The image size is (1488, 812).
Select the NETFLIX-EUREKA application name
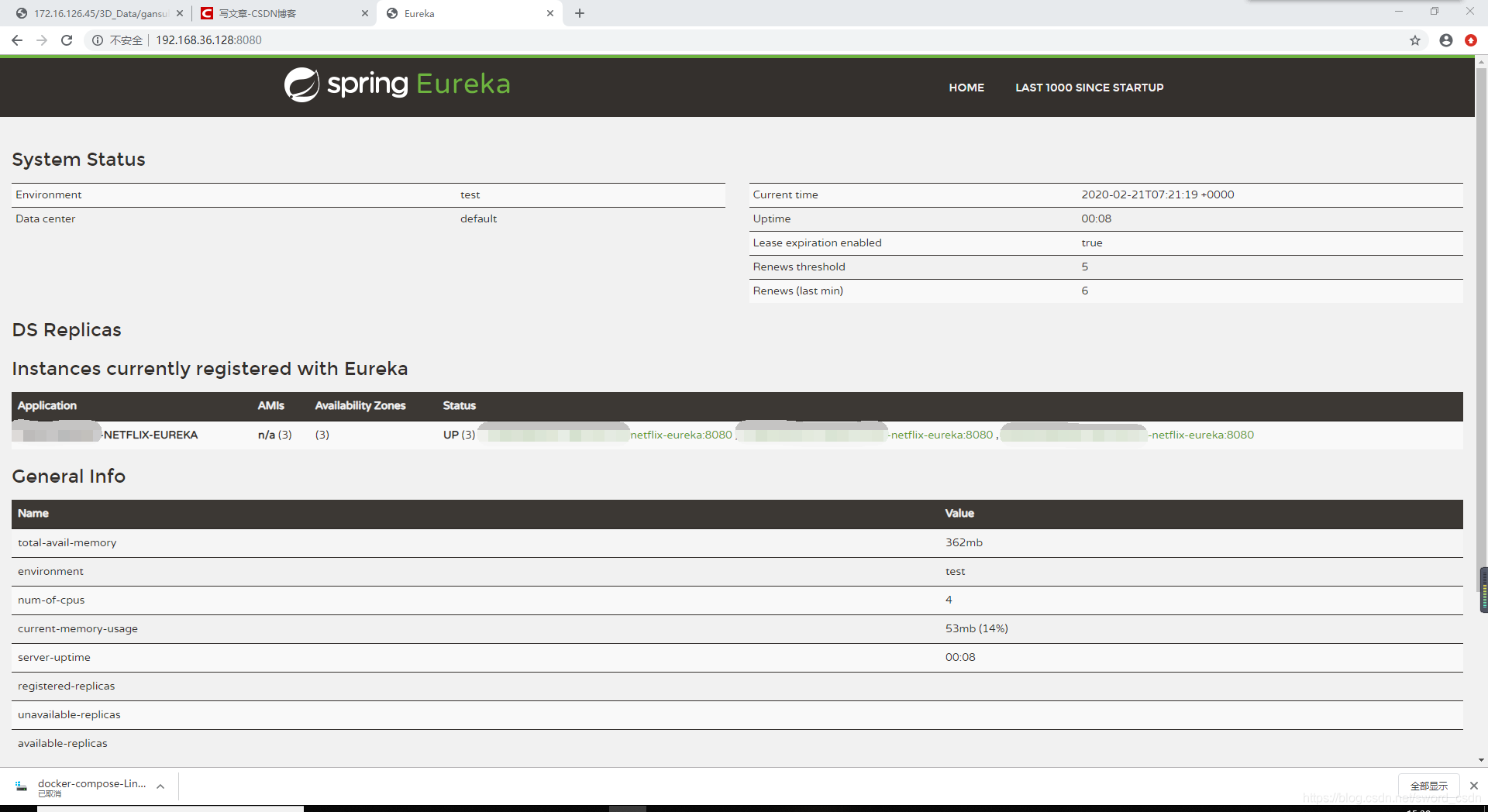[150, 435]
